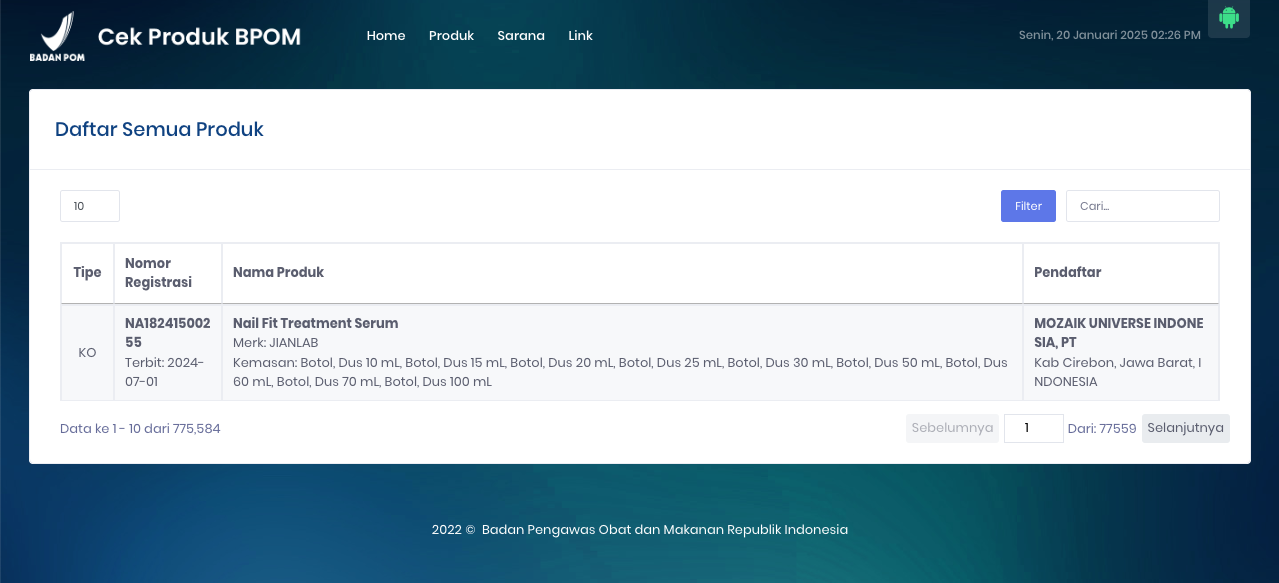Image resolution: width=1279 pixels, height=583 pixels.
Task: Click the Nama Produk column header
Action: pyautogui.click(x=279, y=273)
